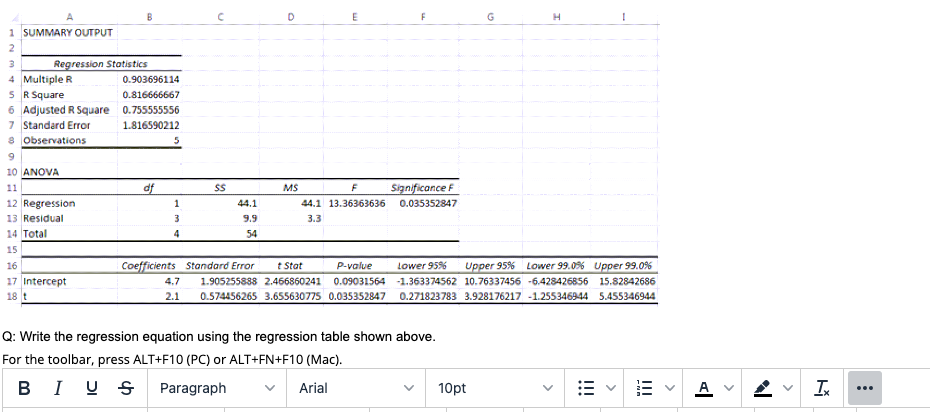Select the 'Regression' row label
The width and height of the screenshot is (930, 412).
[x=49, y=203]
